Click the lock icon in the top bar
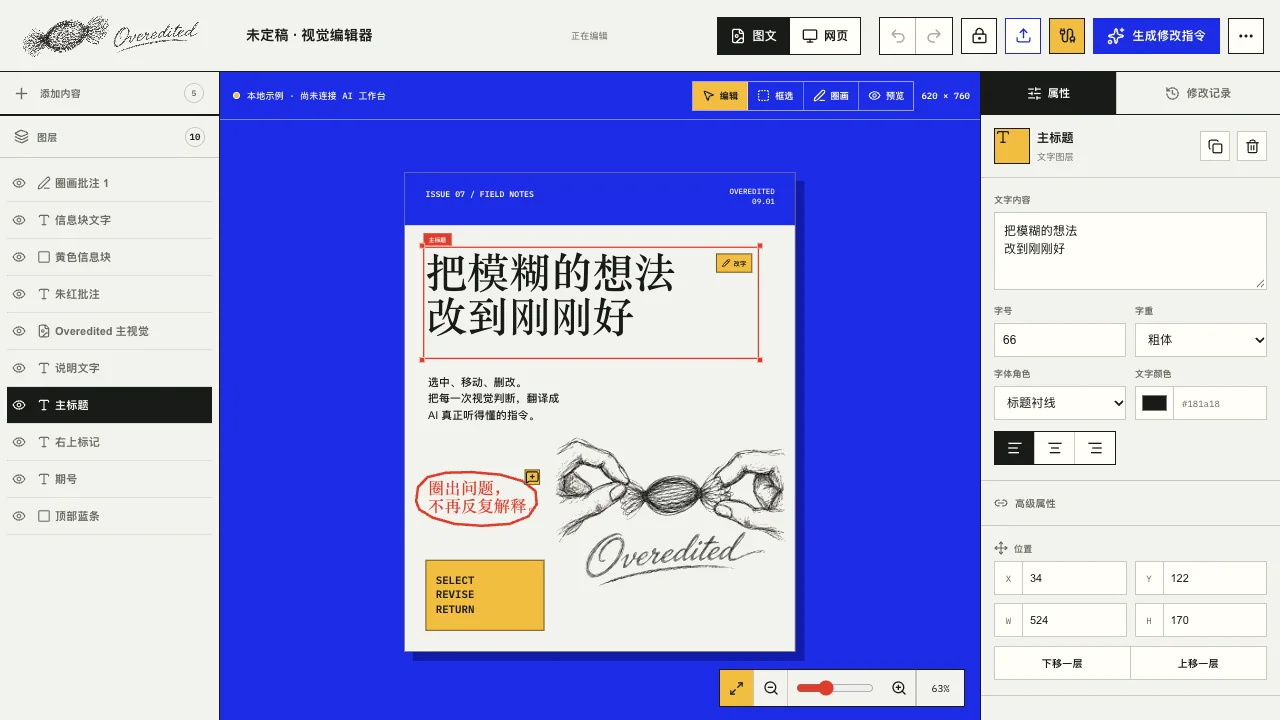The width and height of the screenshot is (1280, 720). [979, 36]
